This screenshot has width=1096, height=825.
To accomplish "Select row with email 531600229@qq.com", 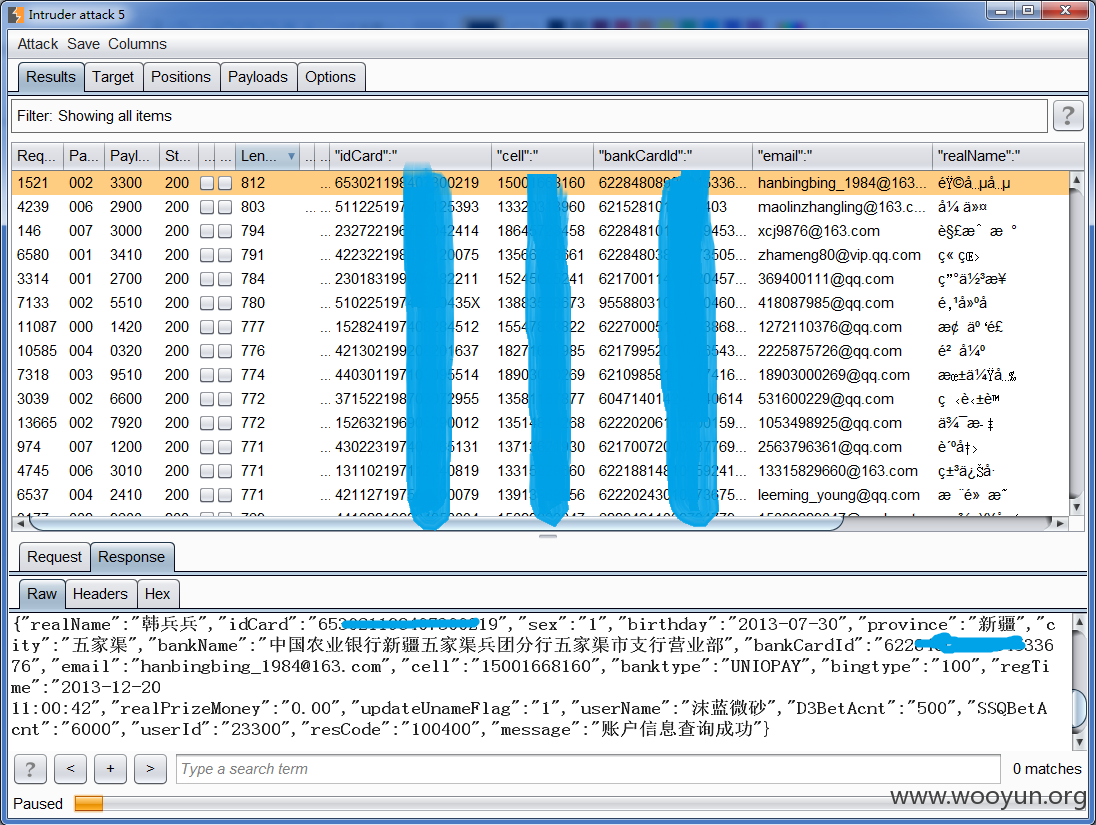I will tap(540, 399).
